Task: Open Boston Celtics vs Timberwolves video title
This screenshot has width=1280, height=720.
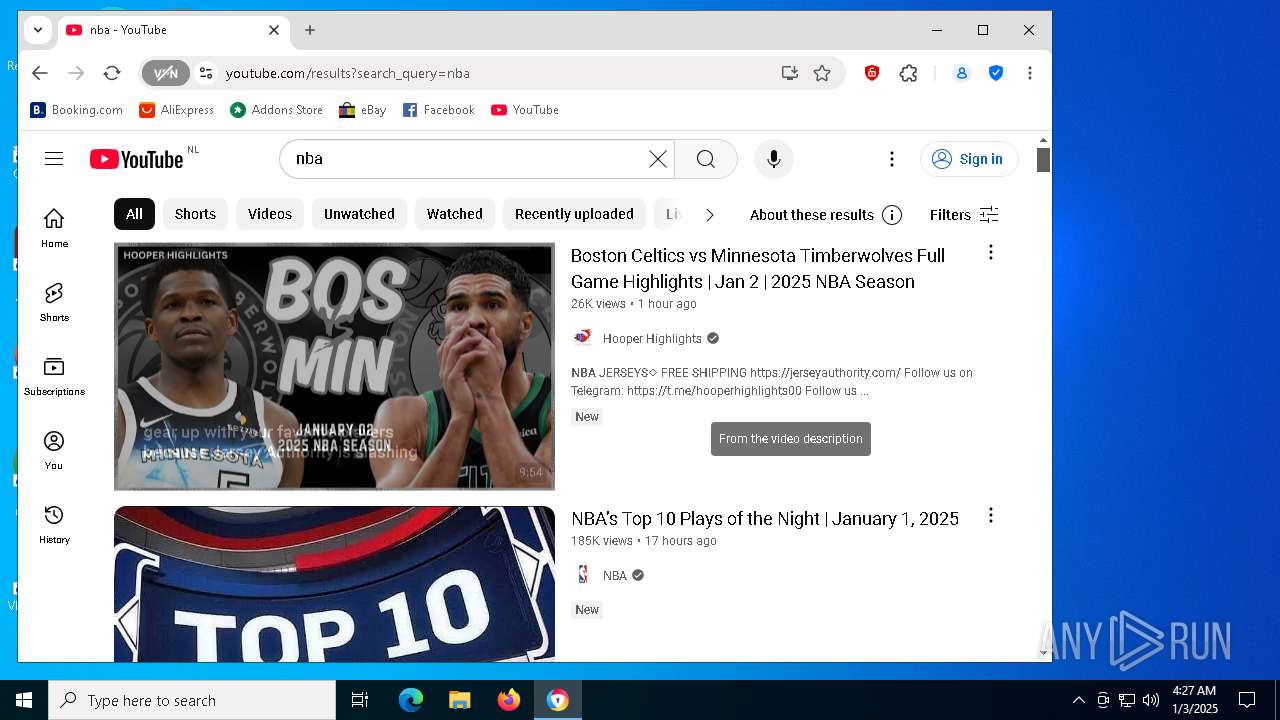Action: (x=758, y=268)
